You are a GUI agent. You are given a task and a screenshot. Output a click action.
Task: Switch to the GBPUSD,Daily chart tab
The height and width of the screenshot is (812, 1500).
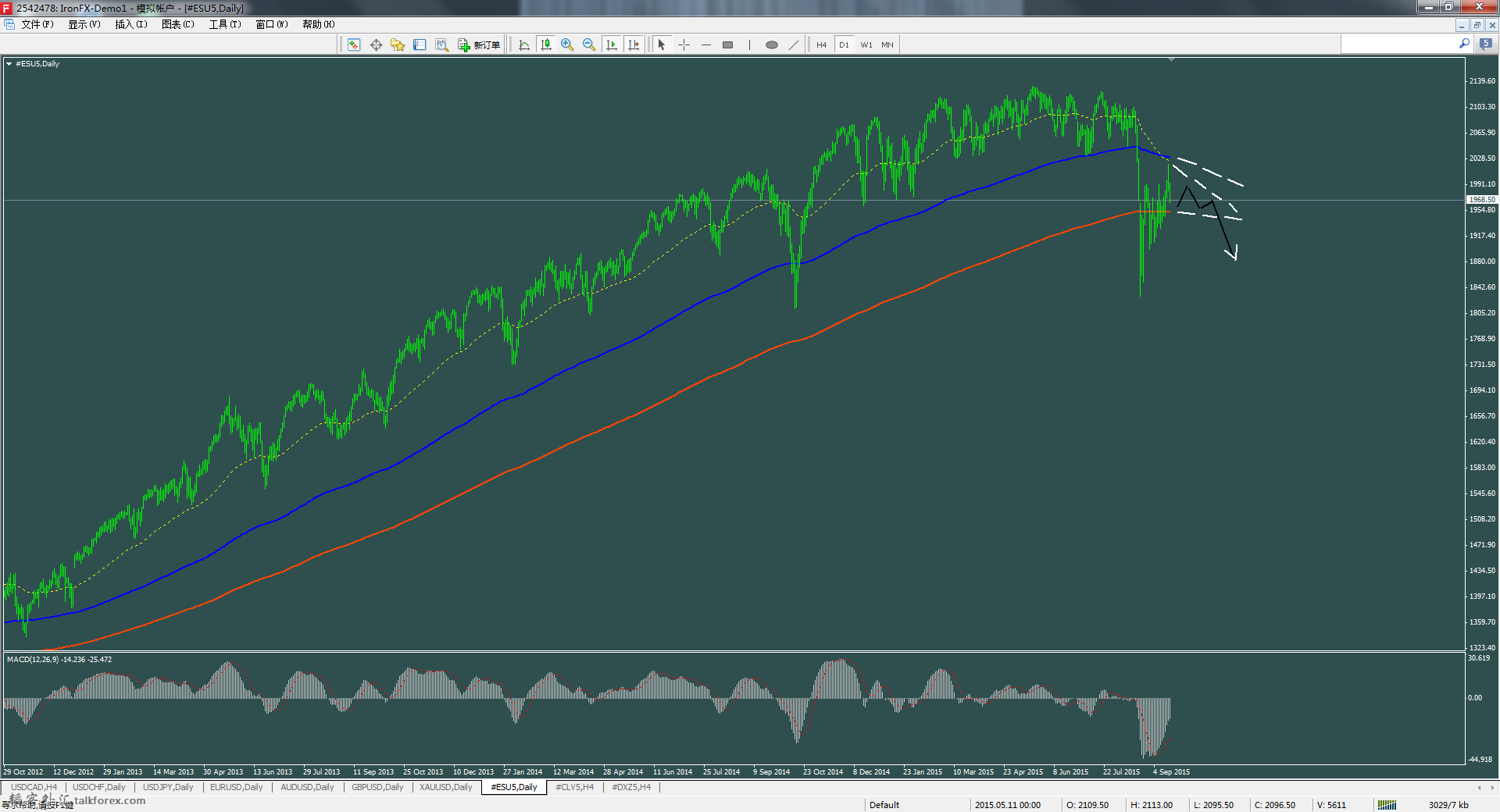tap(377, 787)
